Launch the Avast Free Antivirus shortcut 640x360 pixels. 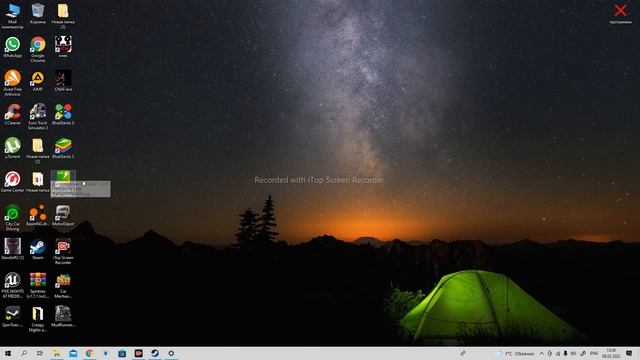click(x=13, y=83)
